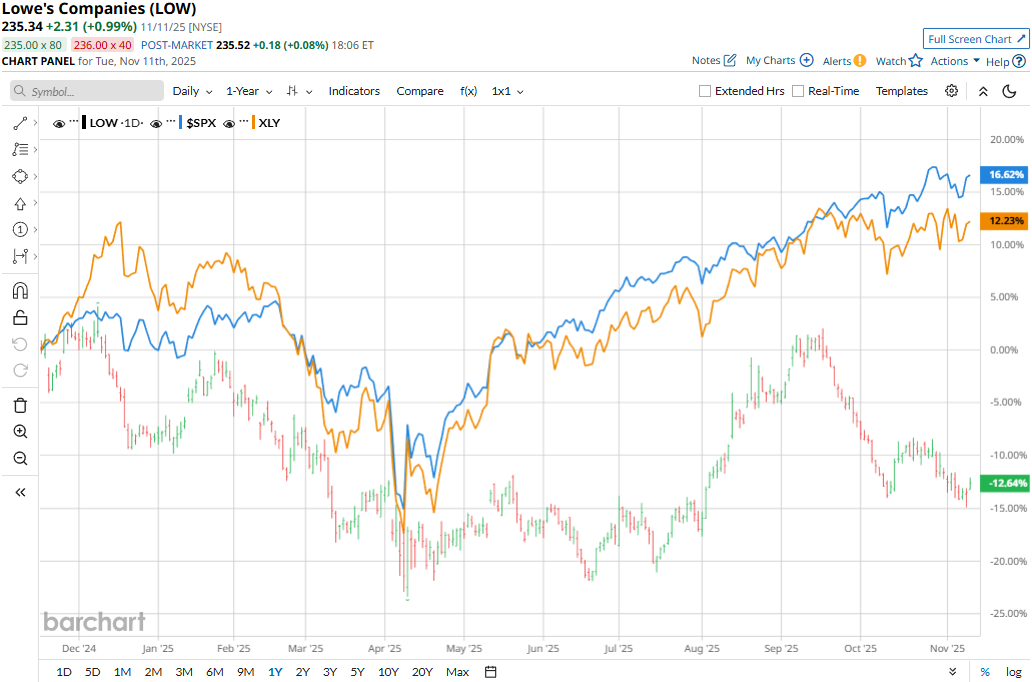The width and height of the screenshot is (1032, 682).
Task: Select the 3M time range
Action: coord(184,671)
